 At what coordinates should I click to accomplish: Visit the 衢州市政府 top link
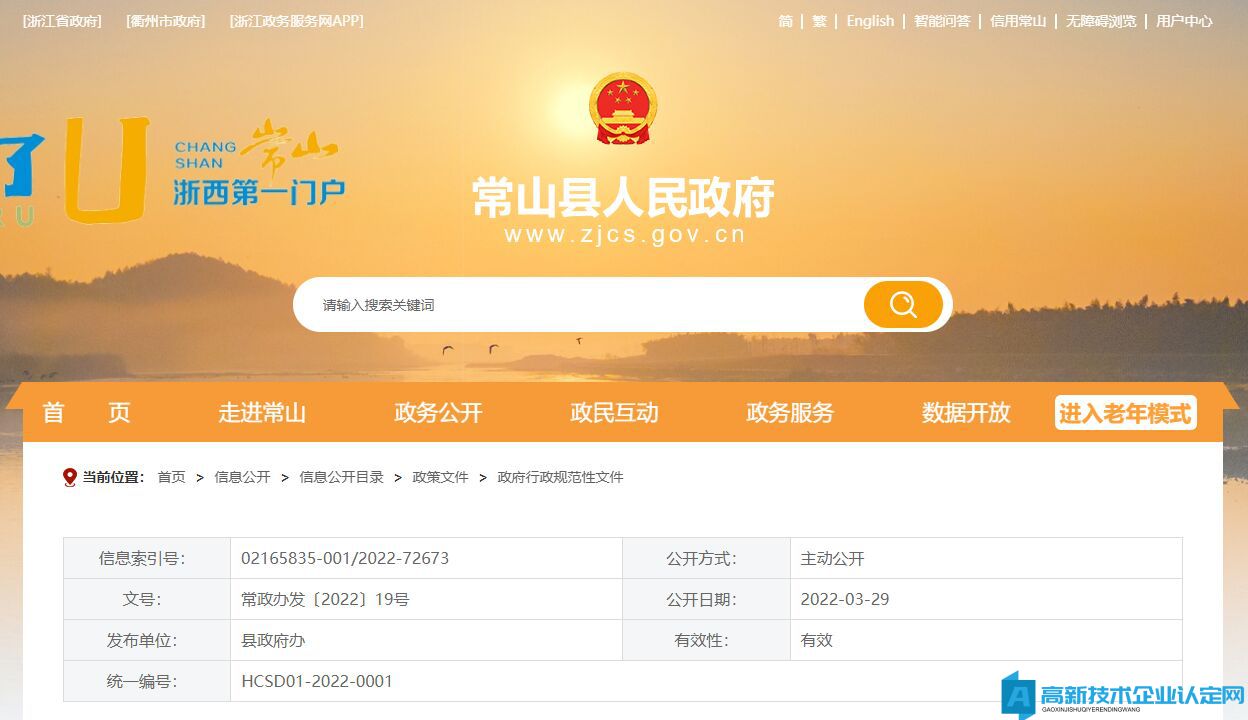(x=166, y=21)
